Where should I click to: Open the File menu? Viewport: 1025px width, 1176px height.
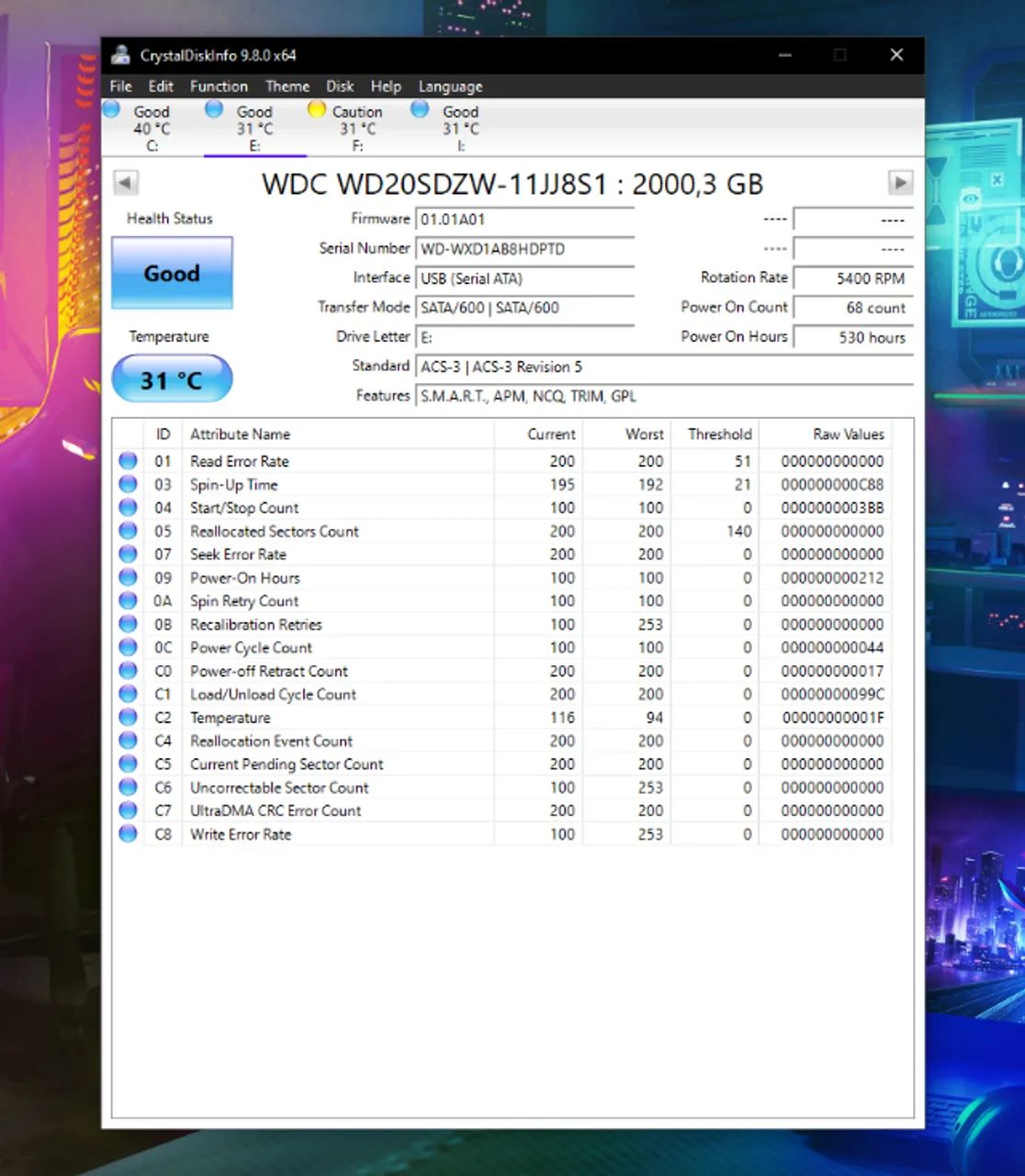120,86
